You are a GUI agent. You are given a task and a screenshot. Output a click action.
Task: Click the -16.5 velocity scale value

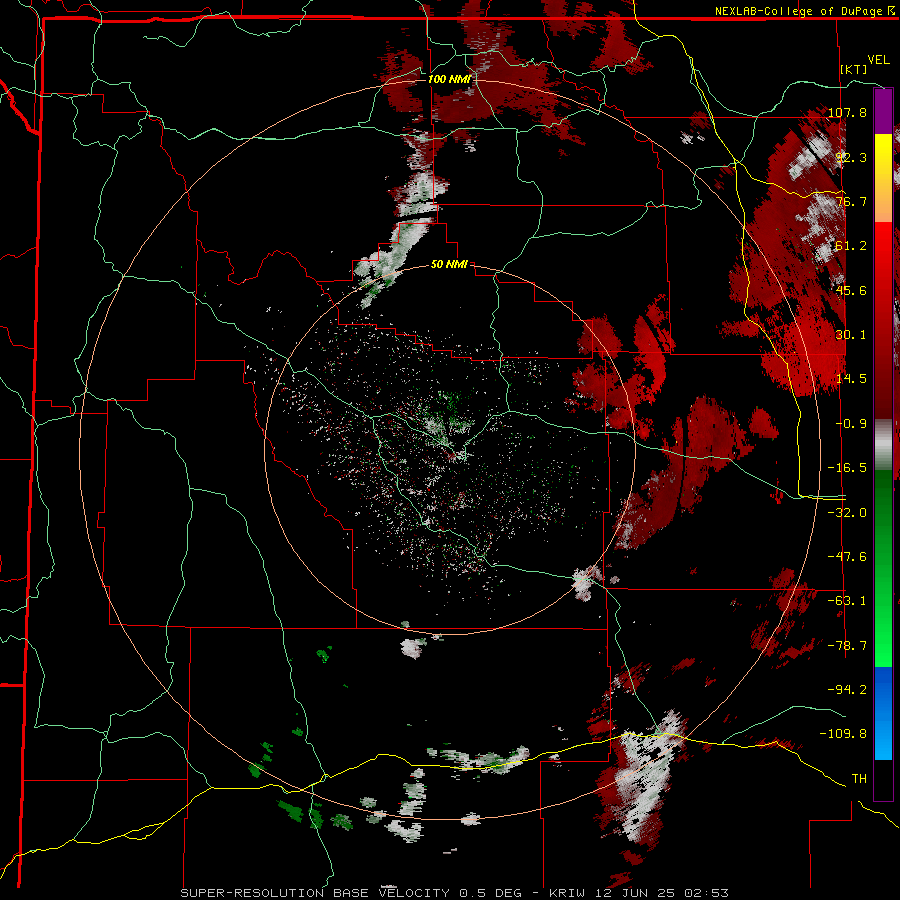tap(847, 468)
